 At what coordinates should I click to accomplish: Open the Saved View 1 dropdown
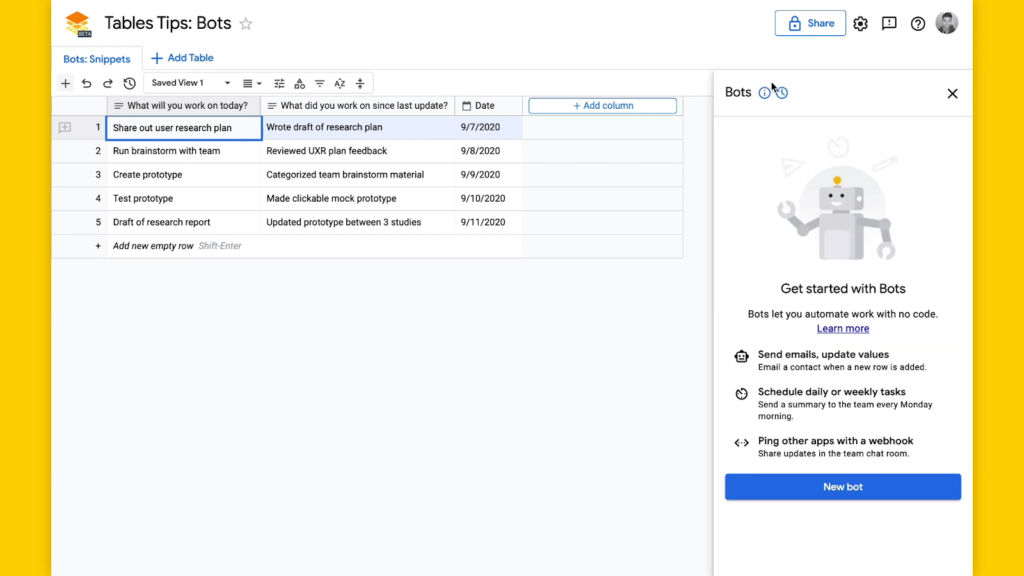[191, 83]
